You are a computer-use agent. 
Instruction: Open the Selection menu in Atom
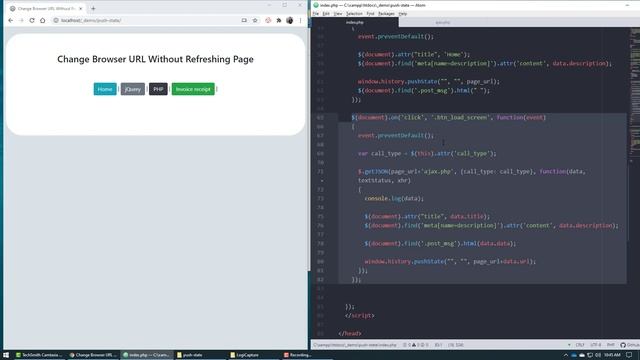pyautogui.click(x=354, y=13)
